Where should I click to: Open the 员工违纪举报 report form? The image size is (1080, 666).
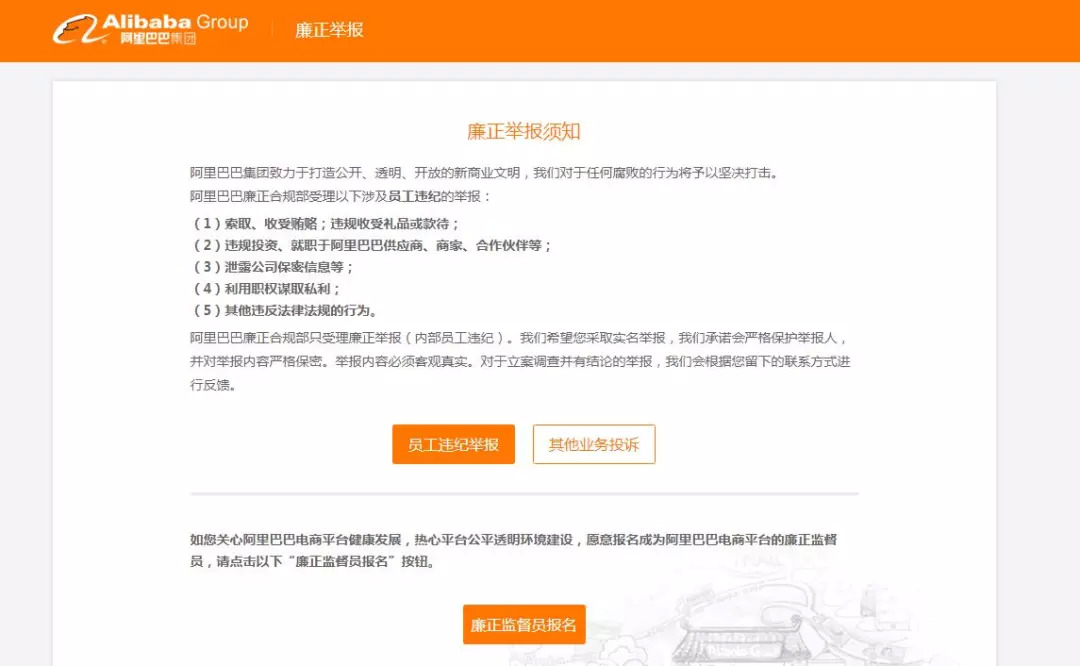453,444
